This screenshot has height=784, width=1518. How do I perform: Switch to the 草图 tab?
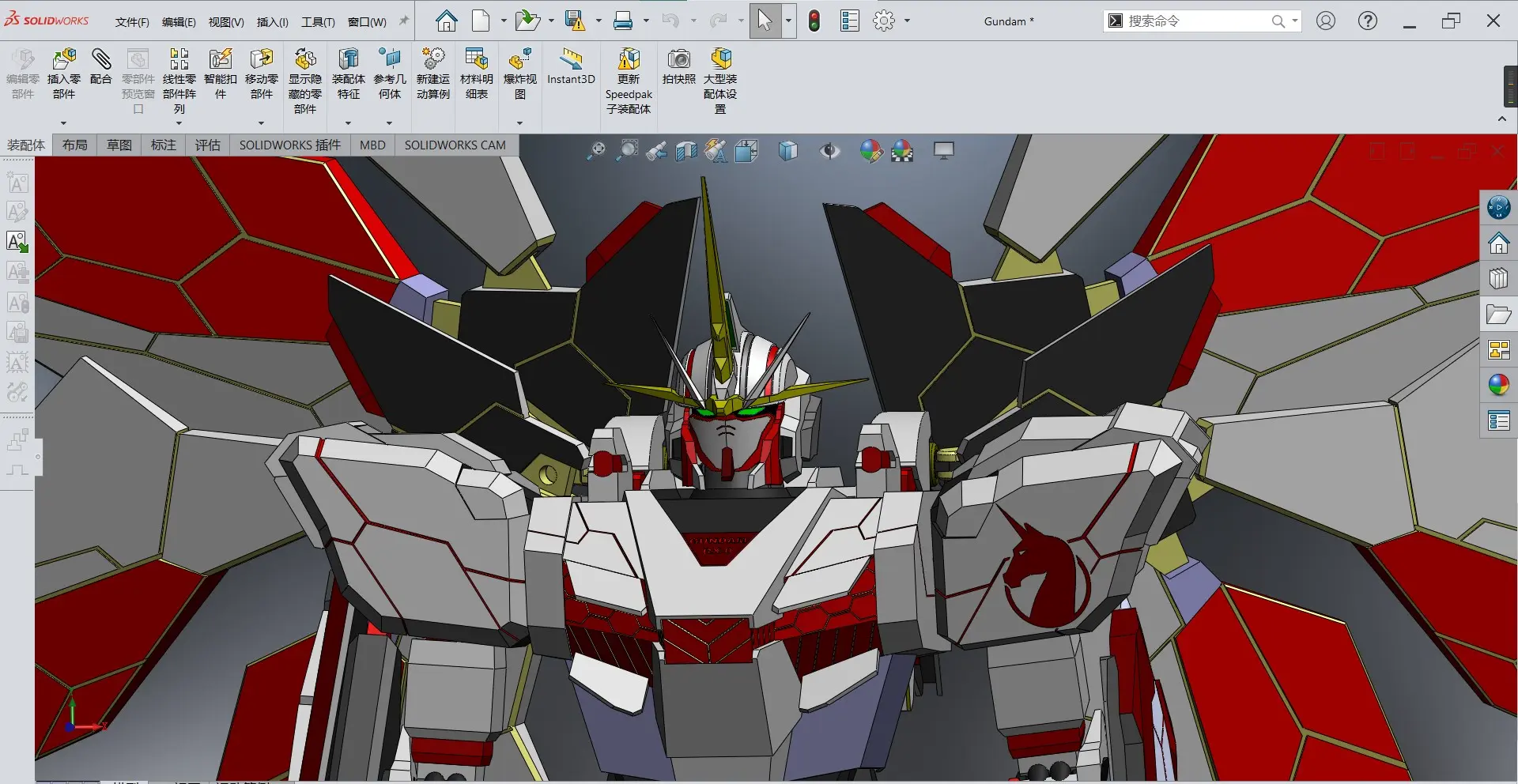point(119,145)
